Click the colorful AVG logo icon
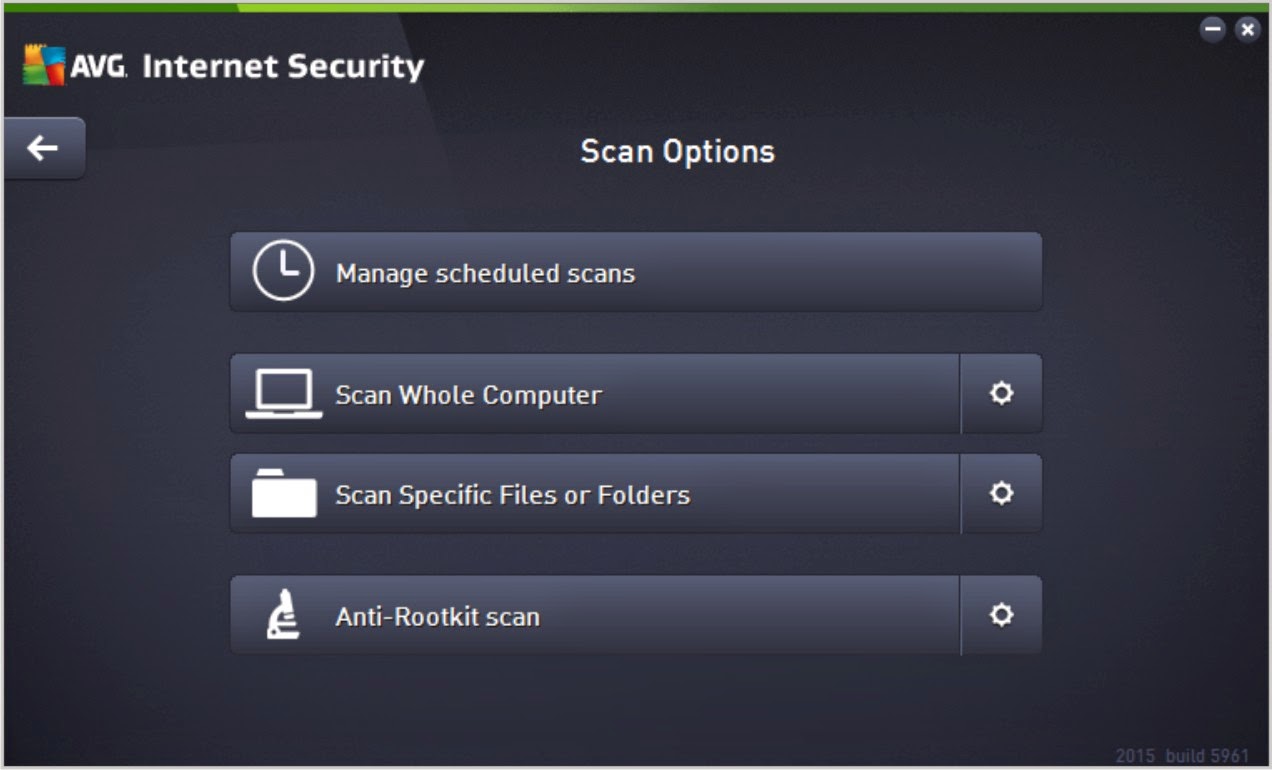This screenshot has height=770, width=1272. coord(44,66)
